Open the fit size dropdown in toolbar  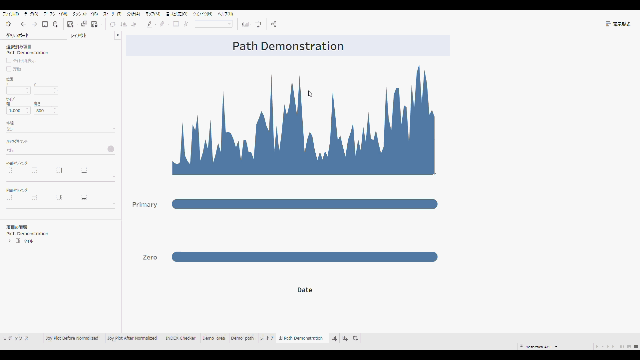[x=214, y=24]
